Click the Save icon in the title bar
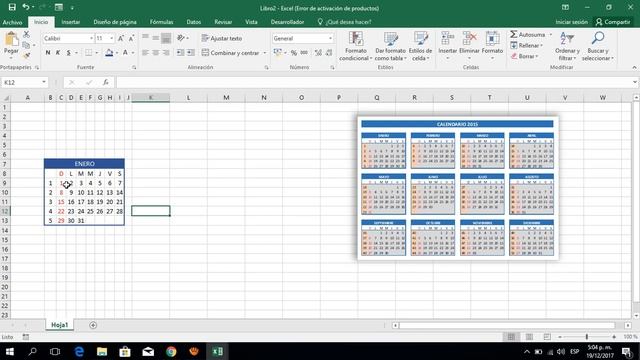Image resolution: width=640 pixels, height=360 pixels. (x=12, y=7)
